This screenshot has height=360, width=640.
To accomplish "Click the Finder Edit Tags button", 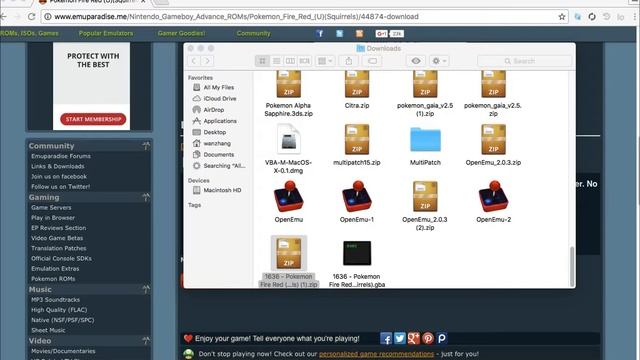I will (372, 61).
